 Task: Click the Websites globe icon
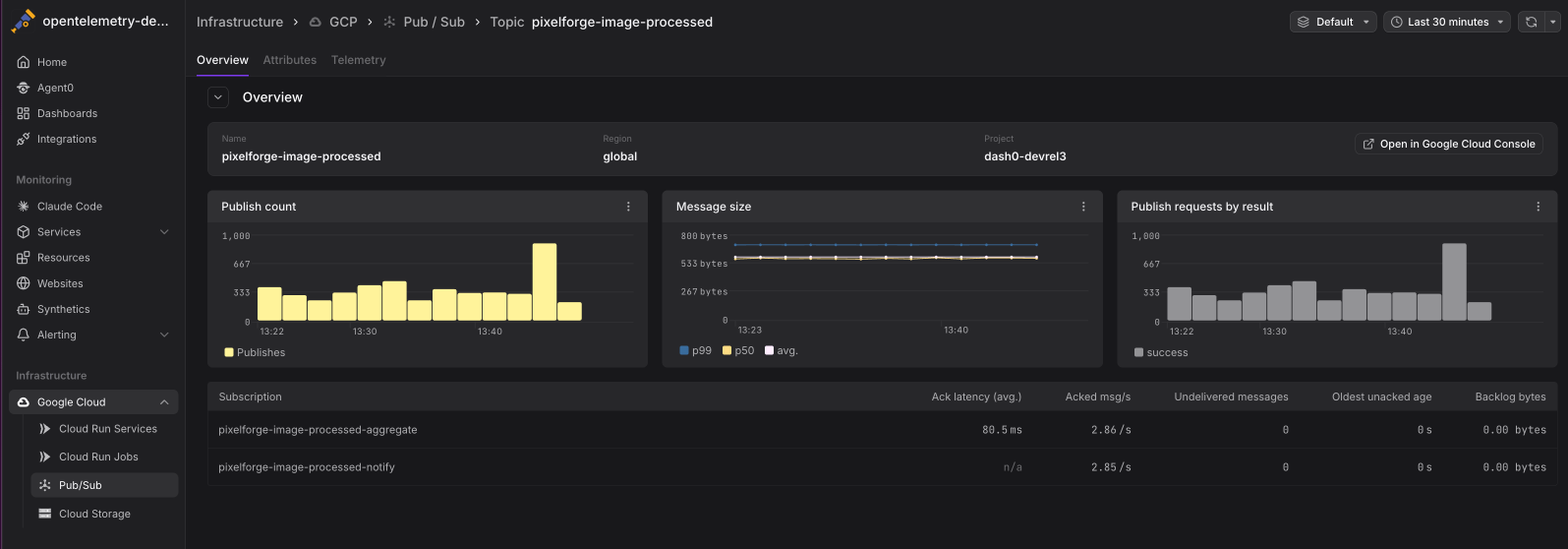point(24,283)
